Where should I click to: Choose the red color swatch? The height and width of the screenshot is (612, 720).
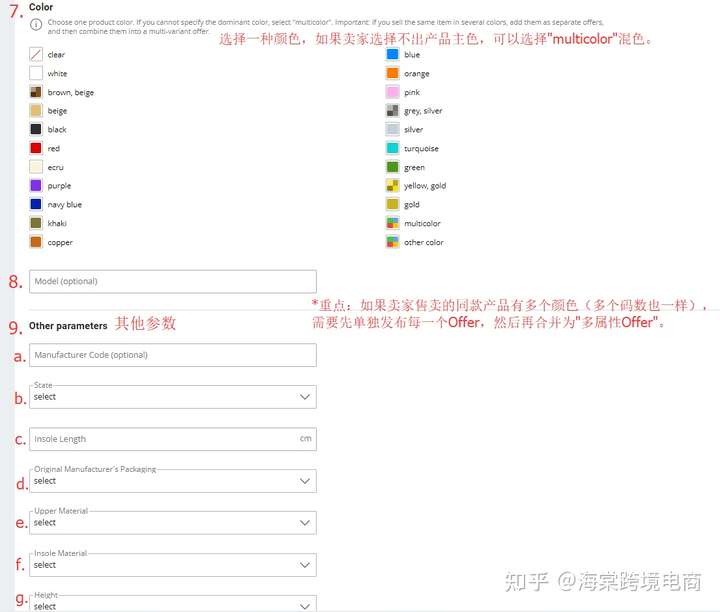coord(36,148)
